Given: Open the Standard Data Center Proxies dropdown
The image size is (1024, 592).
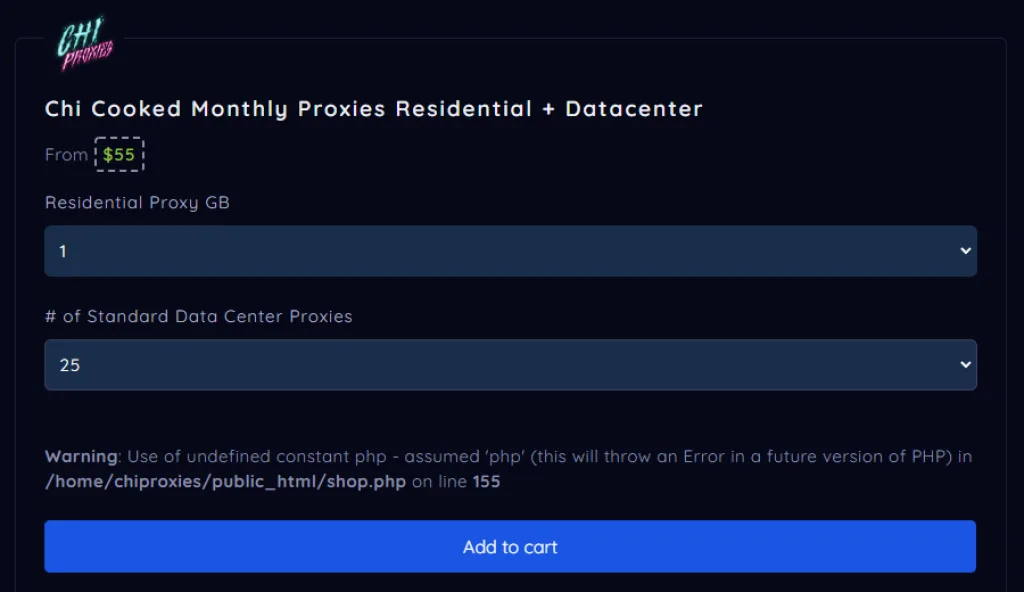Looking at the screenshot, I should coord(510,365).
